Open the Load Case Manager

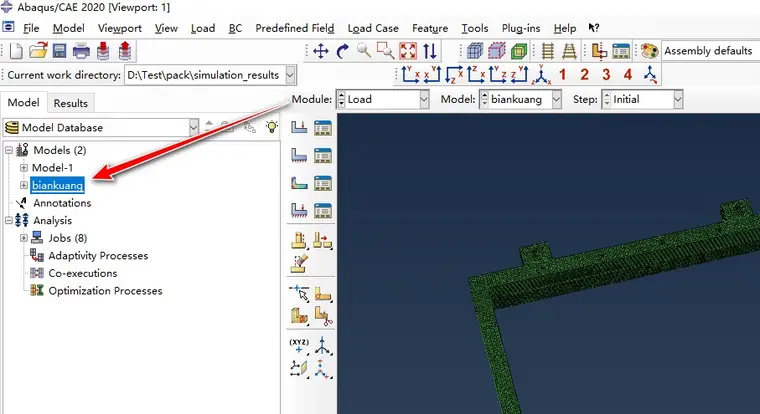[322, 210]
